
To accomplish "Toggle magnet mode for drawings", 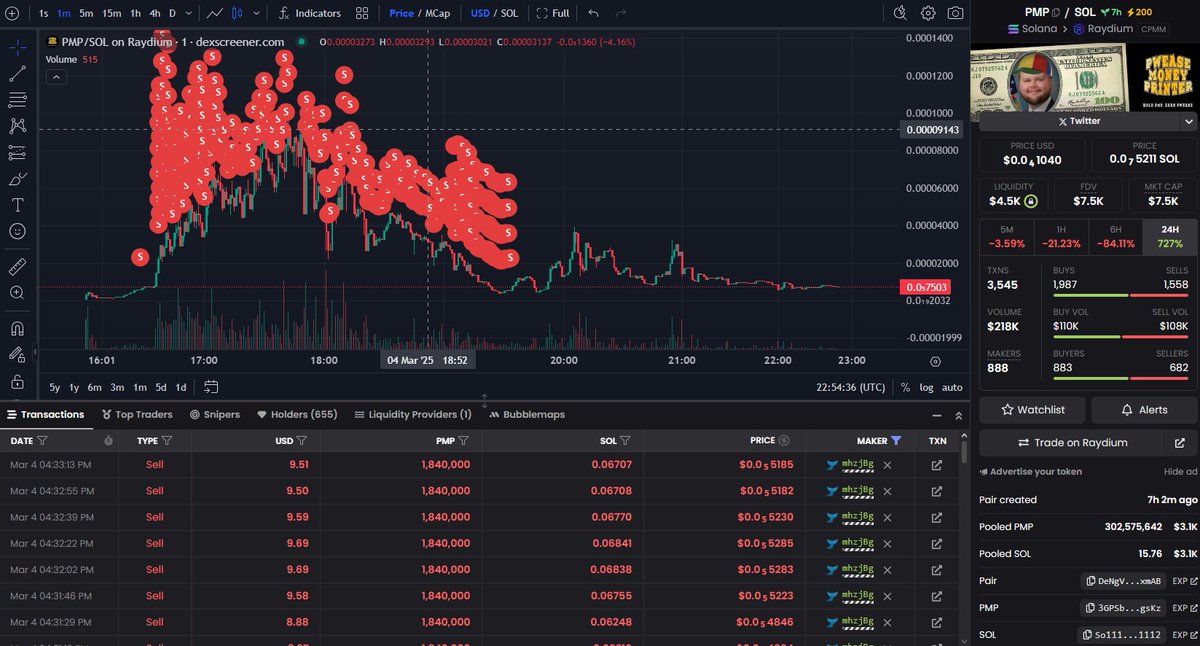I will click(x=17, y=327).
